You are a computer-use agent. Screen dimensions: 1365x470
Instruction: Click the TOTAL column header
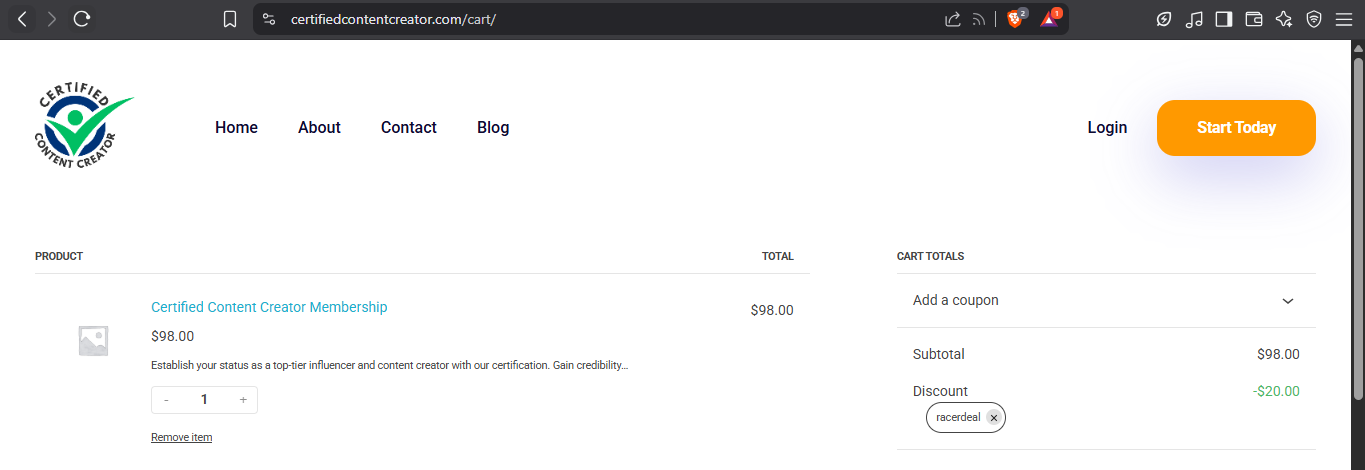pos(777,257)
